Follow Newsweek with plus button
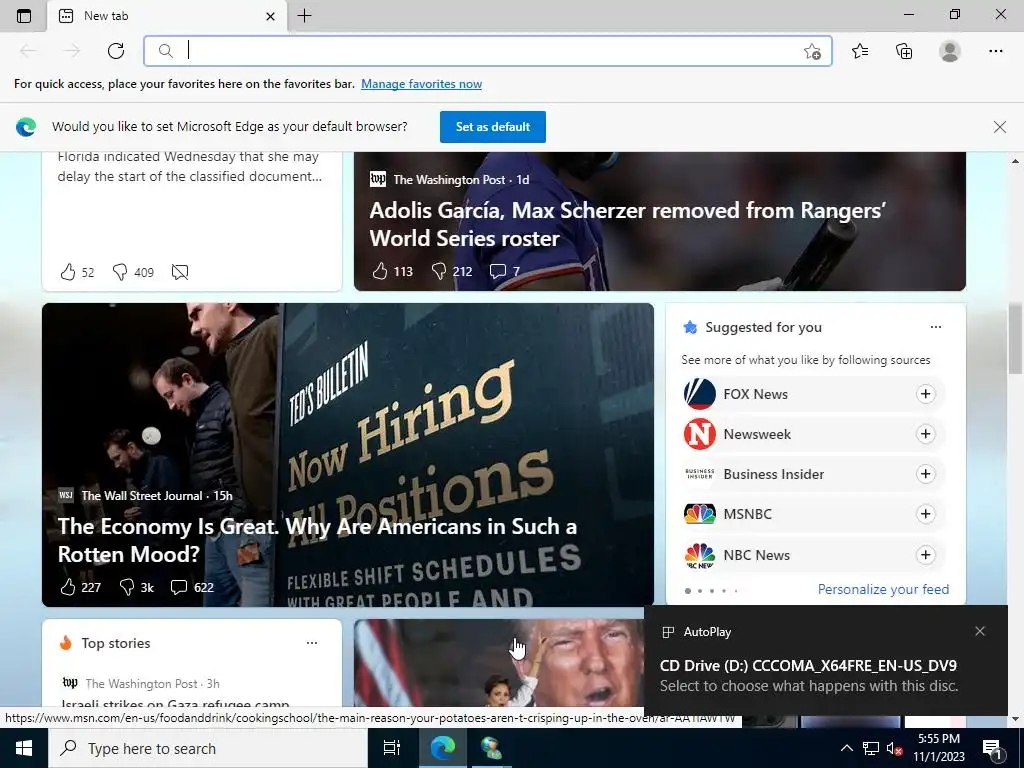 (925, 434)
